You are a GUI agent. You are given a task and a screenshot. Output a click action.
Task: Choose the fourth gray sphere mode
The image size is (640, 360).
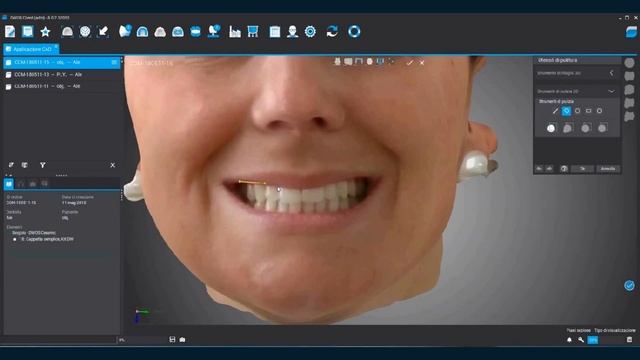click(602, 128)
